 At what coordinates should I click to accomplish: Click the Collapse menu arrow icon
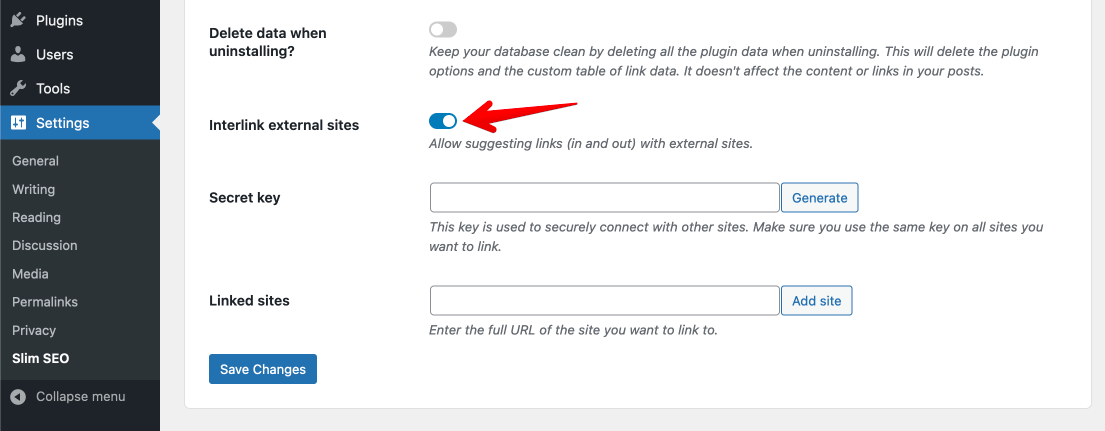[18, 396]
